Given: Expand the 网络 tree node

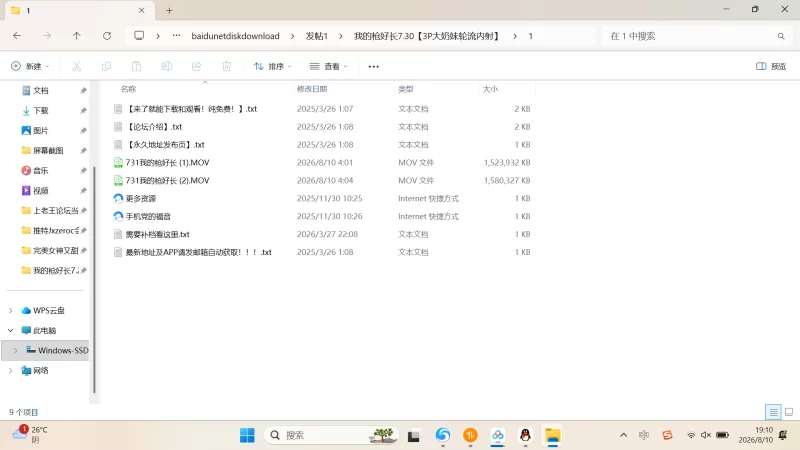Looking at the screenshot, I should click(x=10, y=370).
